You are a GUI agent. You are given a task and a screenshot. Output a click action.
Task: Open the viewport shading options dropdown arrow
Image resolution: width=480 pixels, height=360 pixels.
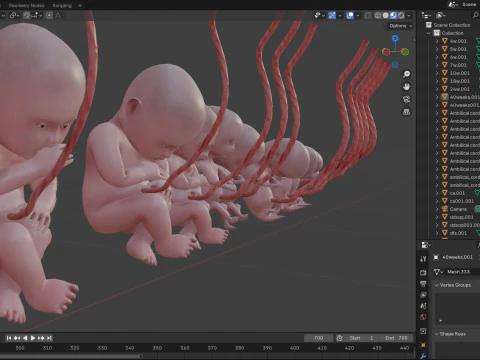tap(409, 15)
